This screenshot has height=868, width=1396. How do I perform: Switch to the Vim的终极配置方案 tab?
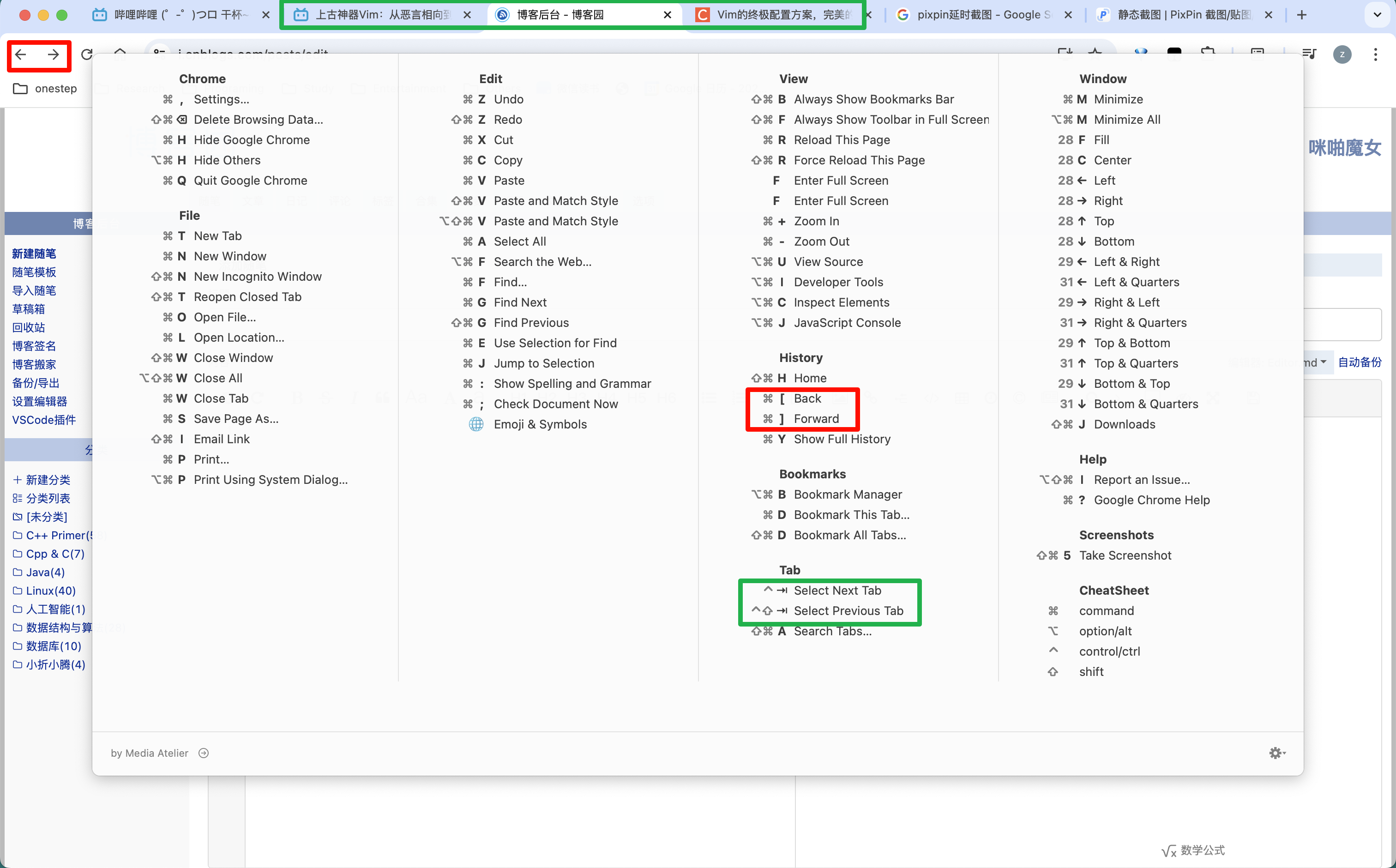(783, 15)
